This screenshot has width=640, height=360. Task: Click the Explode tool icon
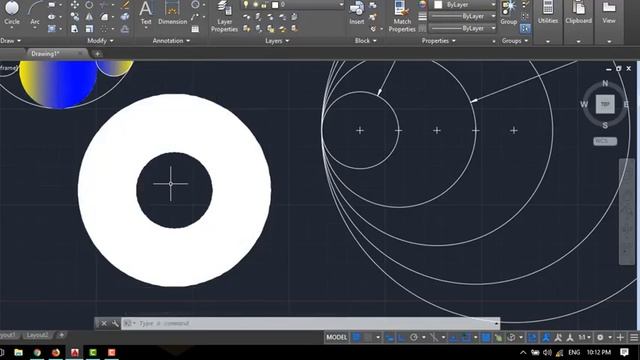coord(125,17)
